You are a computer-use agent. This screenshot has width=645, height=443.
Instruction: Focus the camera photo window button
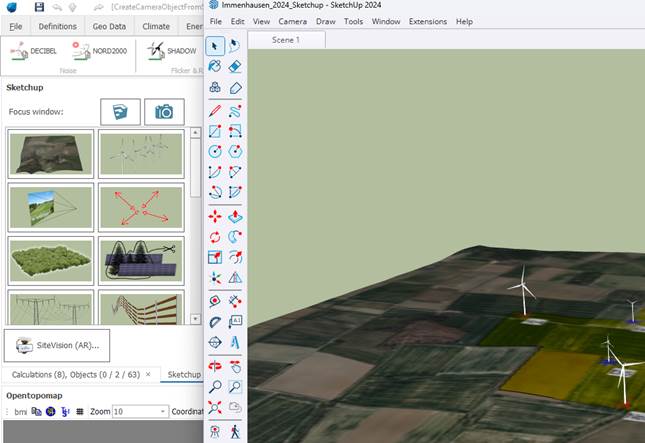point(164,112)
